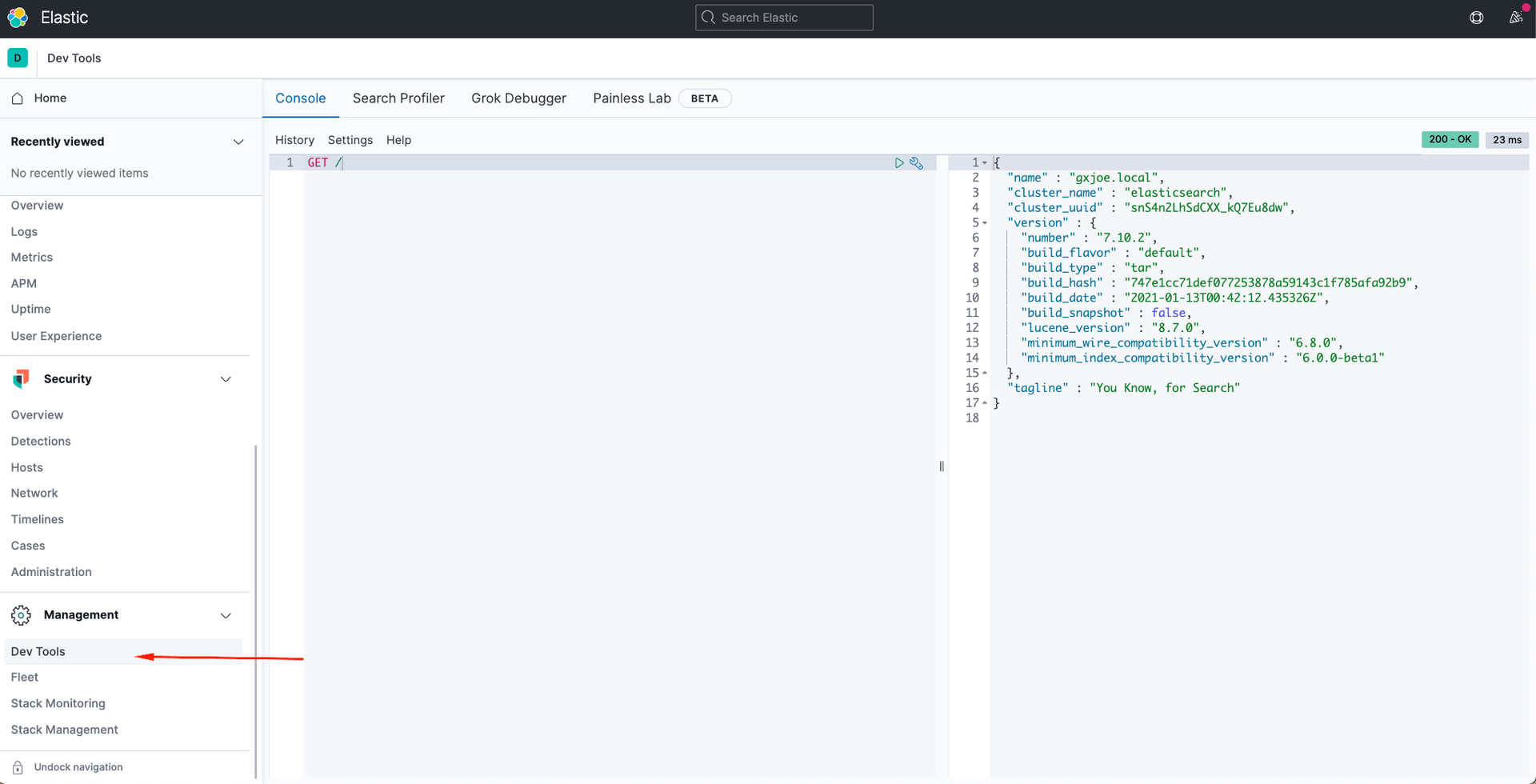
Task: Open Cases in Security
Action: tap(28, 546)
